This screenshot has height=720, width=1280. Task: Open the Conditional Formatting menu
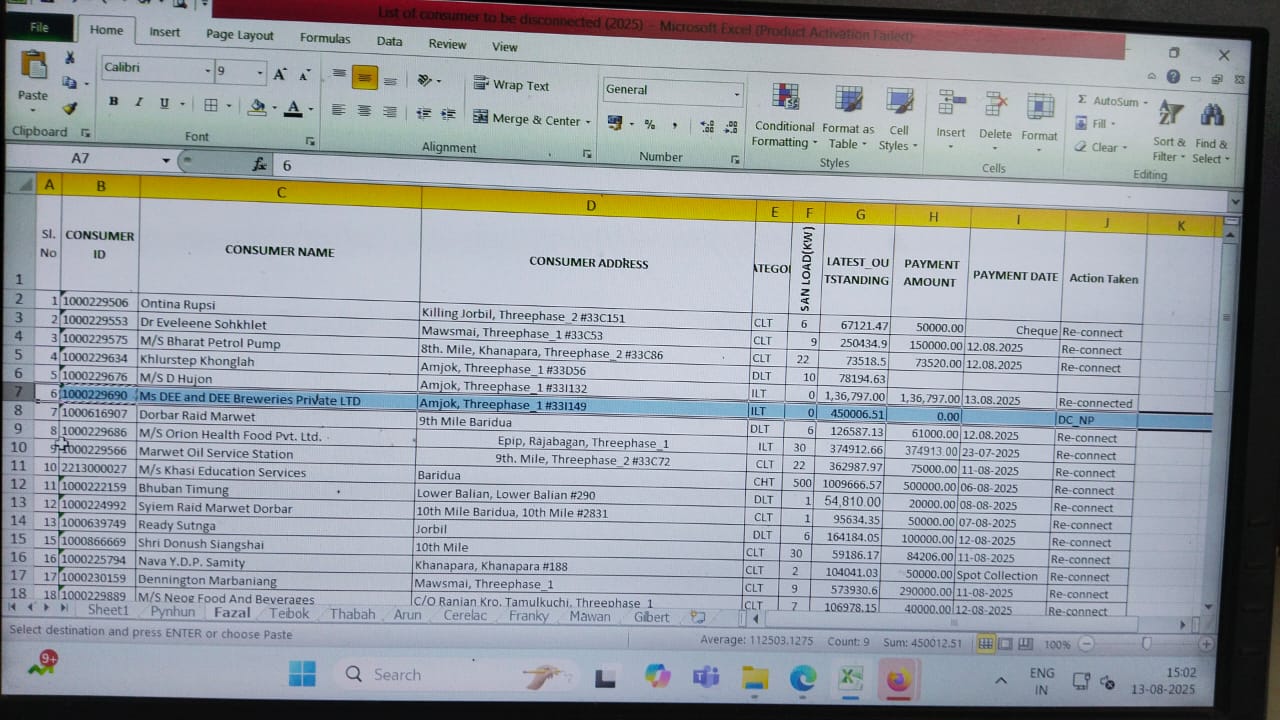tap(784, 117)
